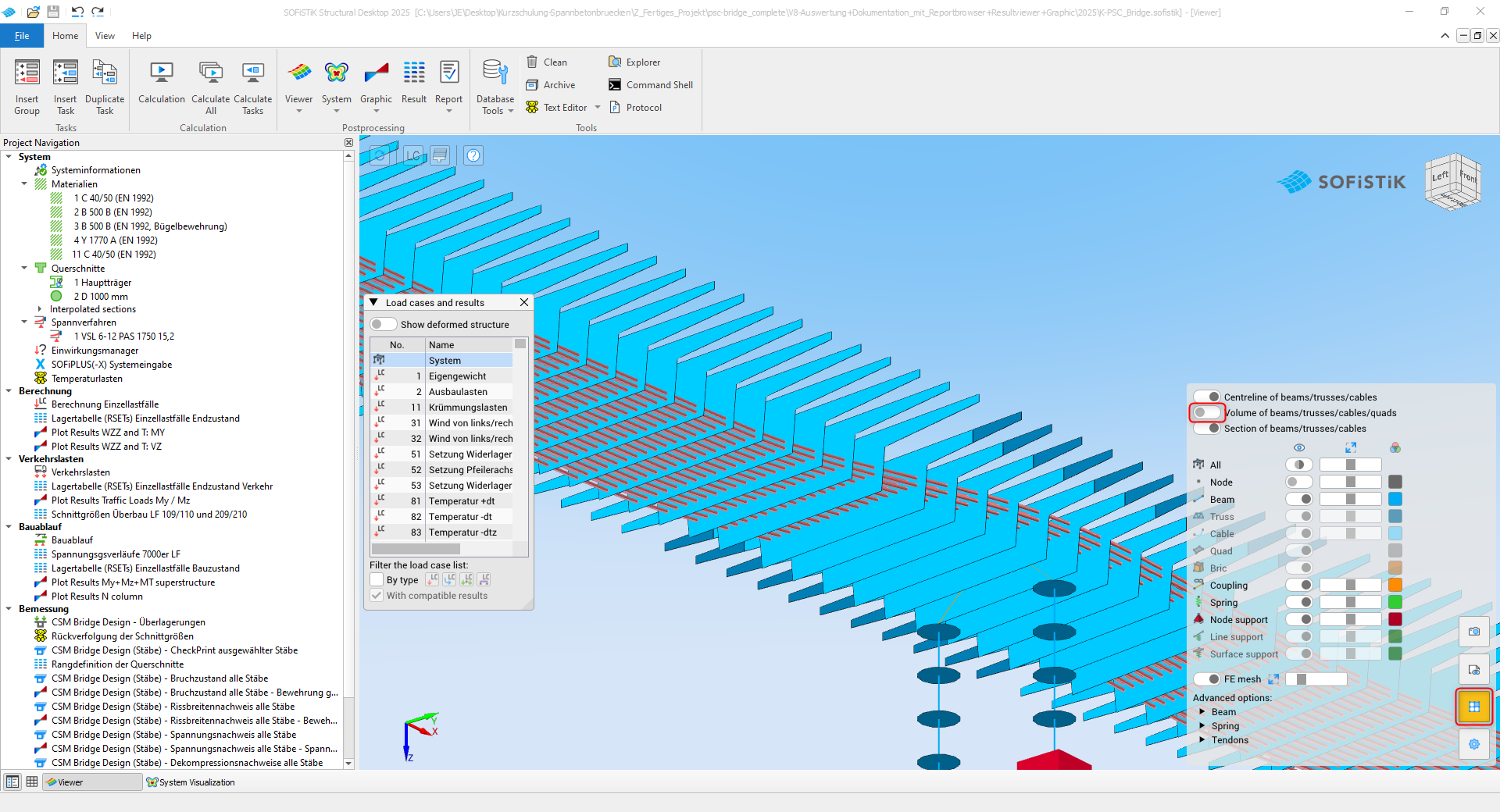Click the Undo quick access icon
The width and height of the screenshot is (1500, 812).
click(x=77, y=12)
